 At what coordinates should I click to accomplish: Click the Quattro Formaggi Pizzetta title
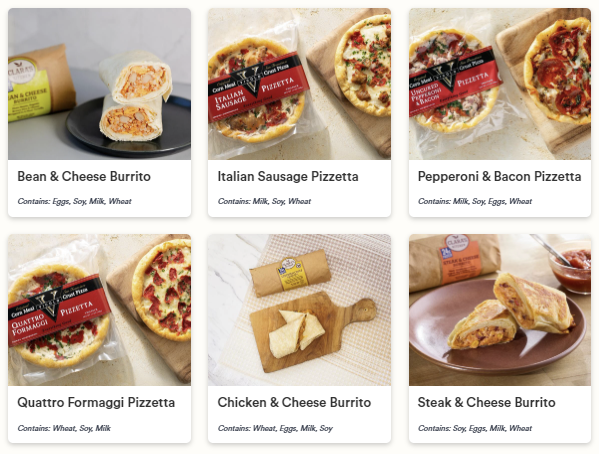[x=96, y=402]
